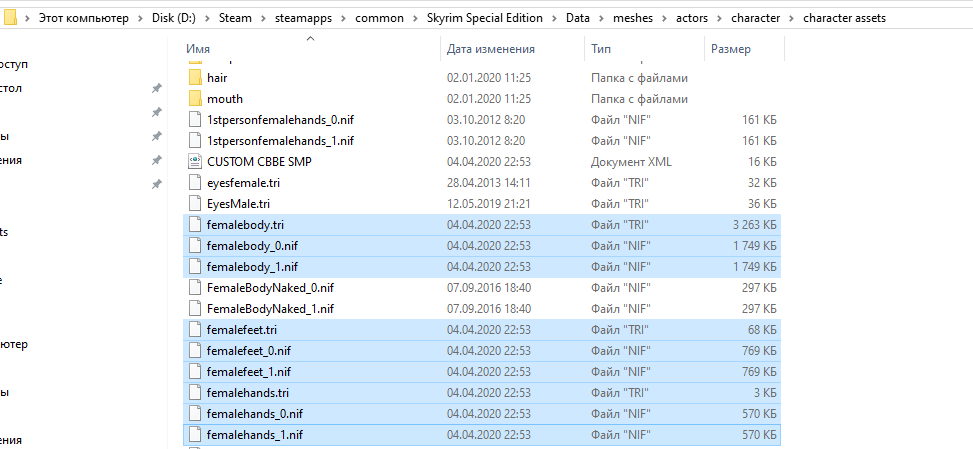Click the FemaleBodyNaked_0.nif file icon

point(194,288)
